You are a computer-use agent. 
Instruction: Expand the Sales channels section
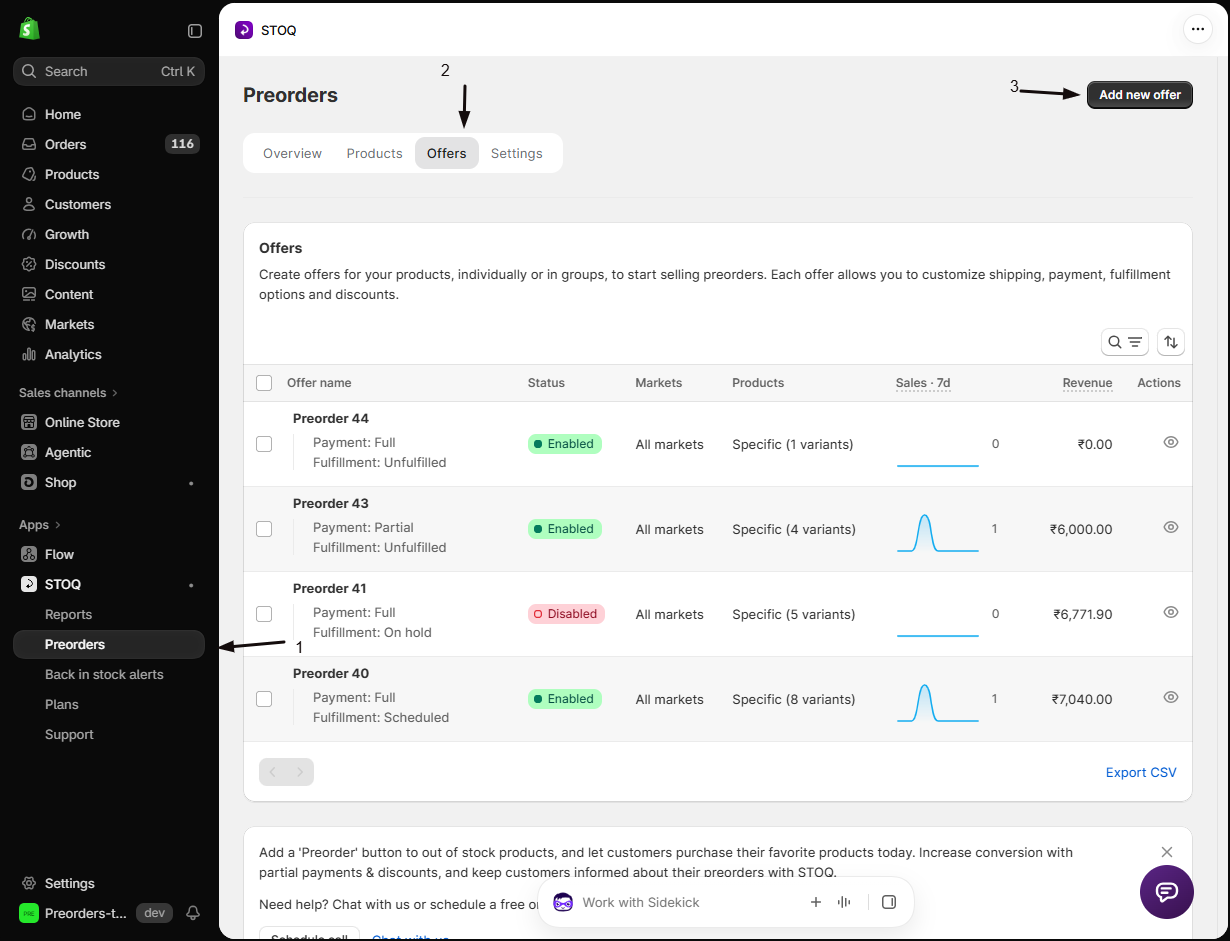[x=68, y=393]
